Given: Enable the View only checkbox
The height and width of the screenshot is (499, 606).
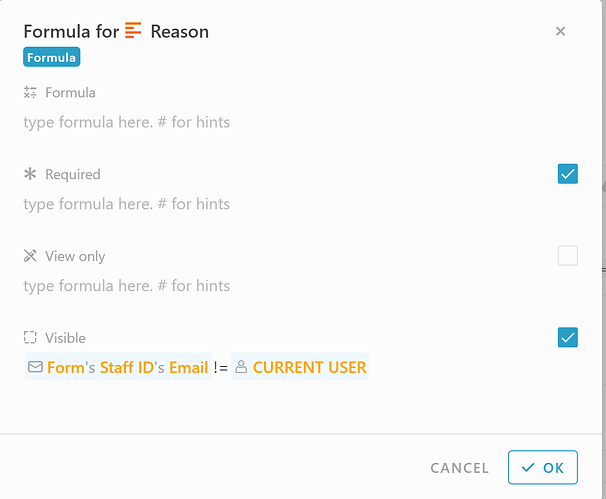Looking at the screenshot, I should [x=567, y=255].
